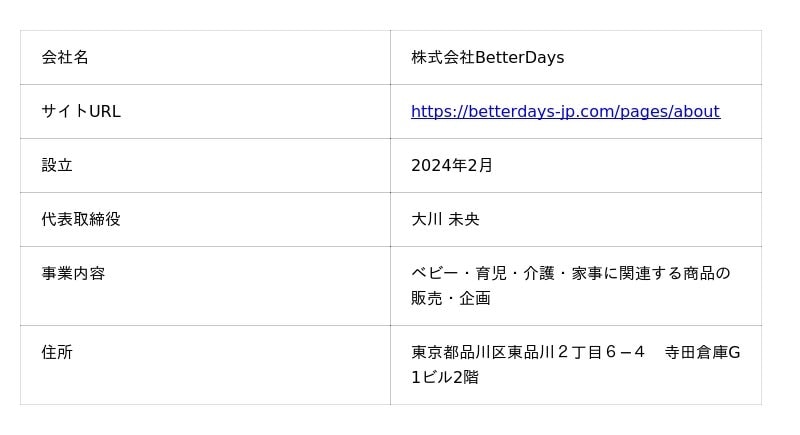
Task: Click the 設立 label cell
Action: coord(57,166)
